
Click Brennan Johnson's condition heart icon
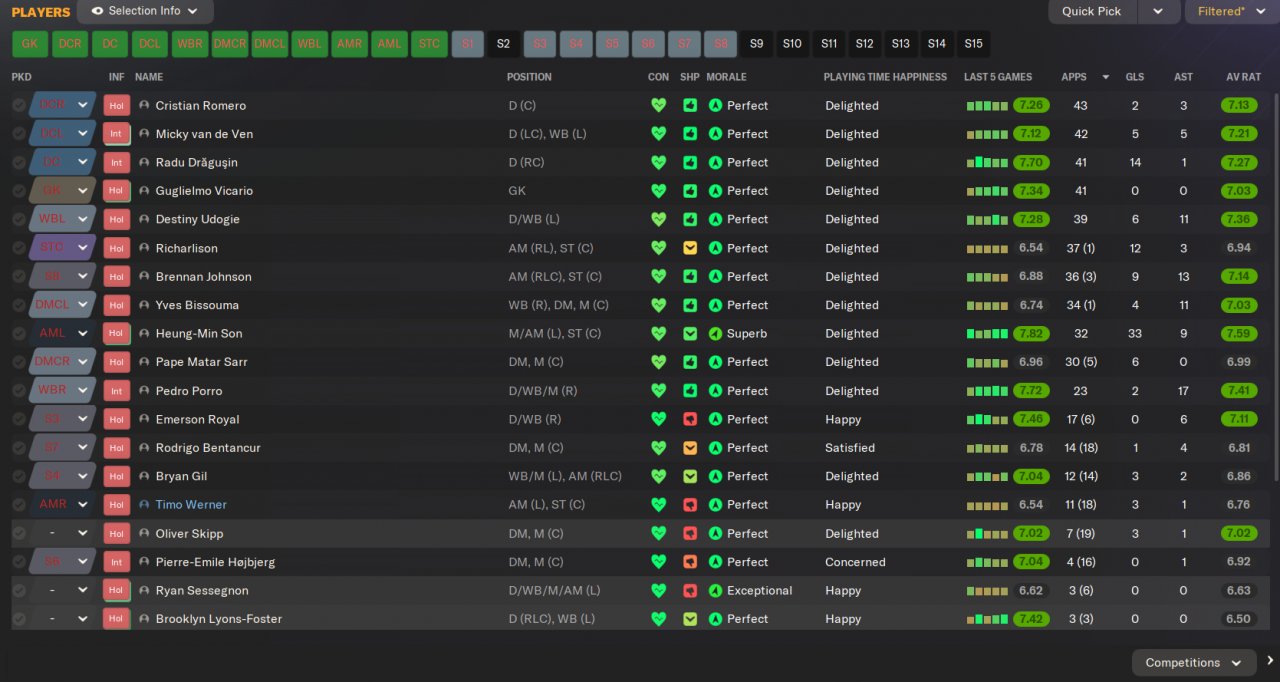pos(658,276)
